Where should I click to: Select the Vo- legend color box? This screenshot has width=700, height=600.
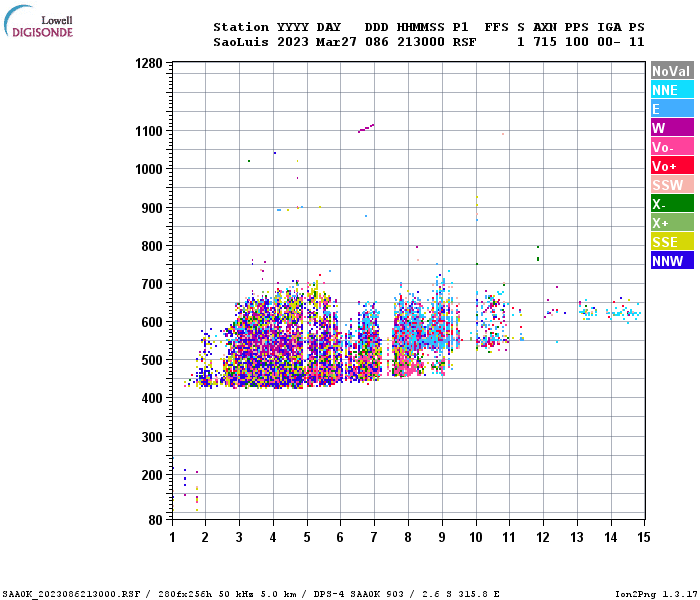(672, 147)
